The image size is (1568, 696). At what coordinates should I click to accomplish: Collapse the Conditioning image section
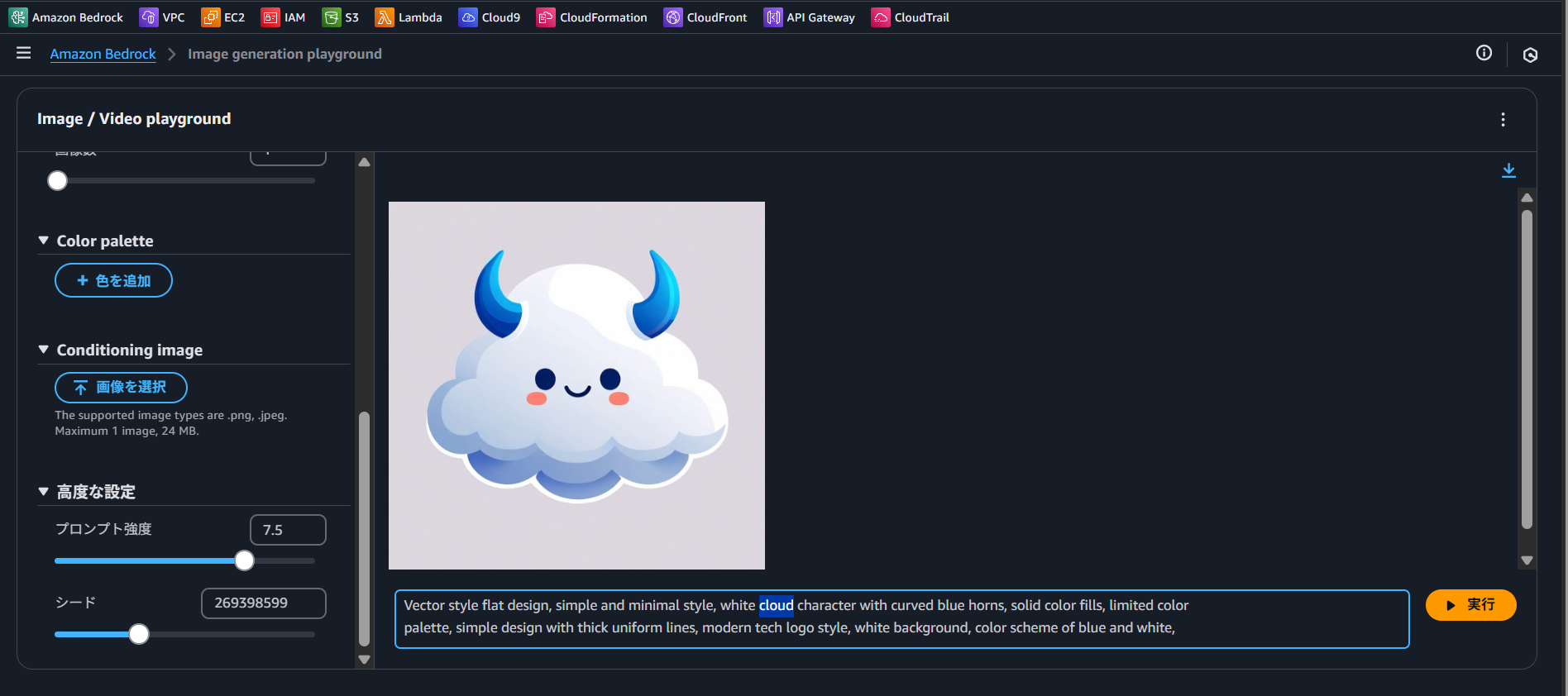[44, 350]
